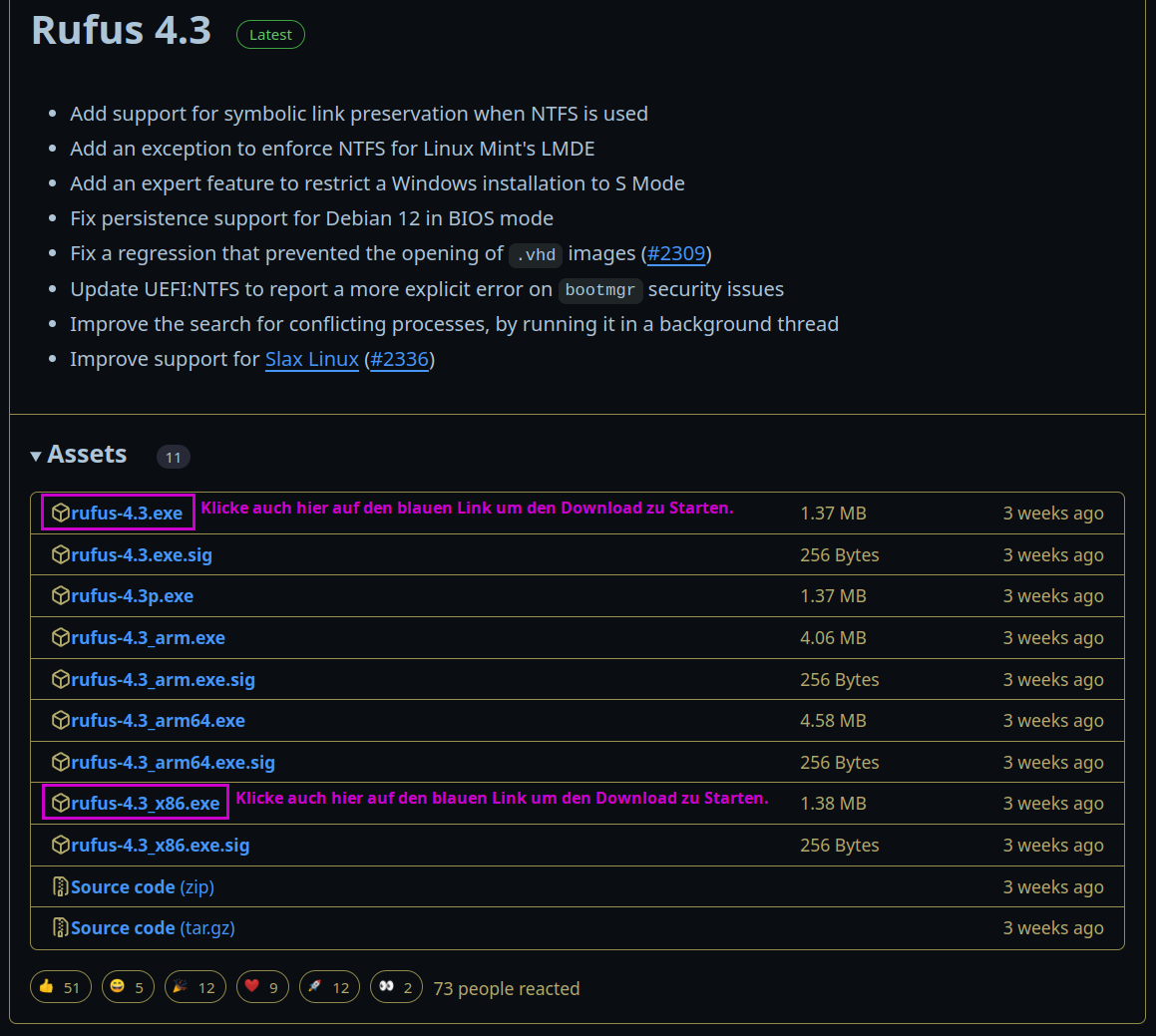Screen dimensions: 1156x1036
Task: Download rufus-4.3_arm64.exe
Action: click(158, 721)
